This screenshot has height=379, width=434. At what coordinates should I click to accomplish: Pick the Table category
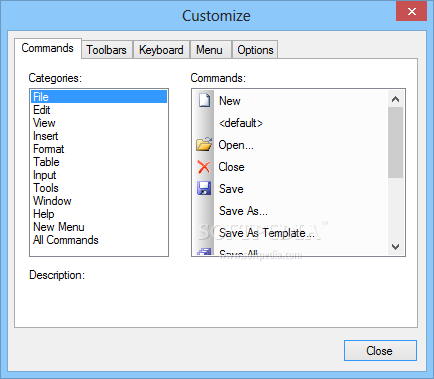click(99, 162)
